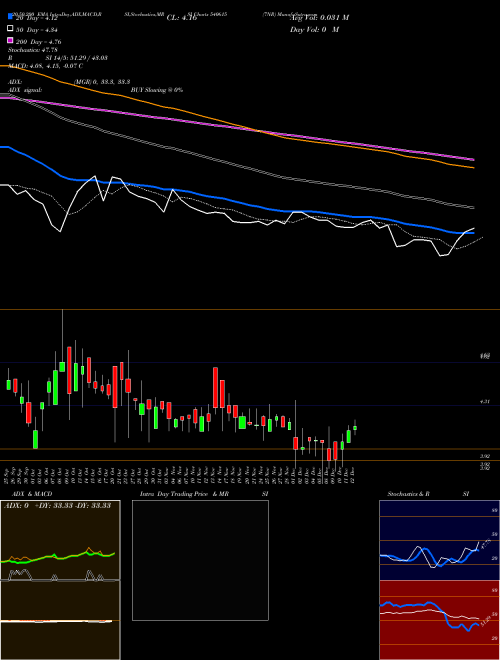Click the magenta 200 Day legend square
Viewport: 500px width, 660px height.
point(10,41)
